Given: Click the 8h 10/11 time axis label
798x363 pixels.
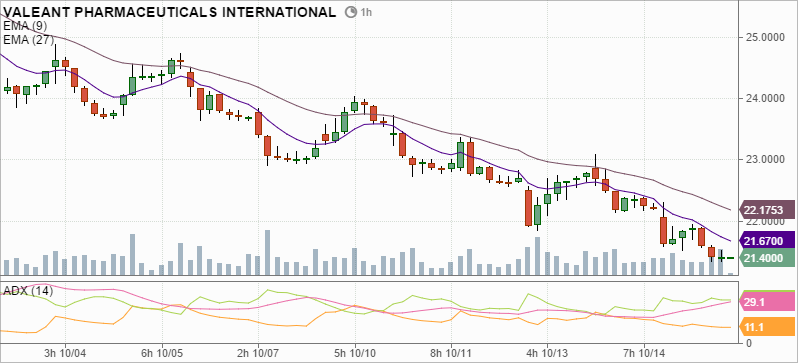Looking at the screenshot, I should pyautogui.click(x=451, y=352).
